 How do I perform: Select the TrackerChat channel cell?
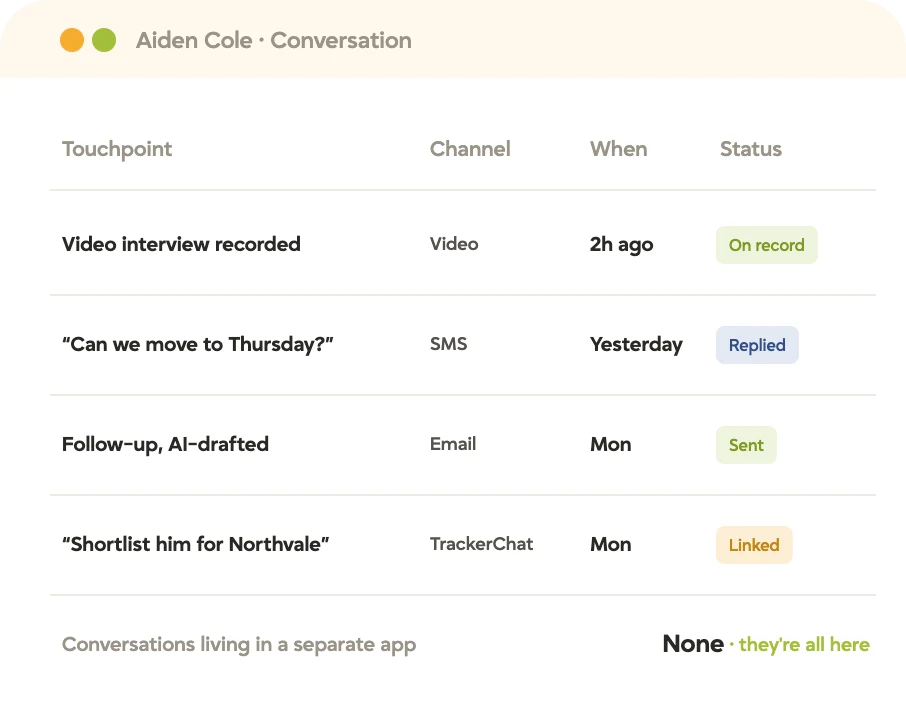tap(481, 544)
